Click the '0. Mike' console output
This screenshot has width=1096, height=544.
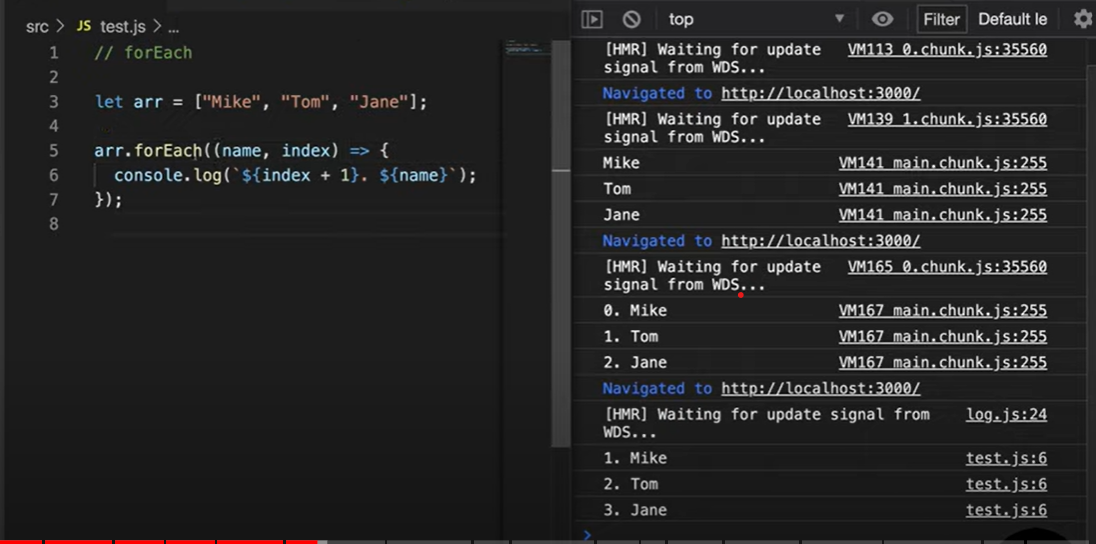pos(635,310)
